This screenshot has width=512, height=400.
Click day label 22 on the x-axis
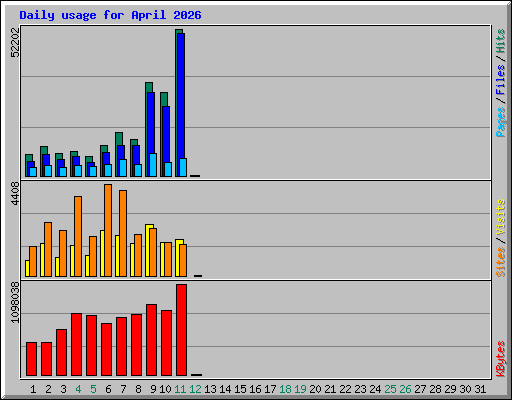pyautogui.click(x=345, y=389)
